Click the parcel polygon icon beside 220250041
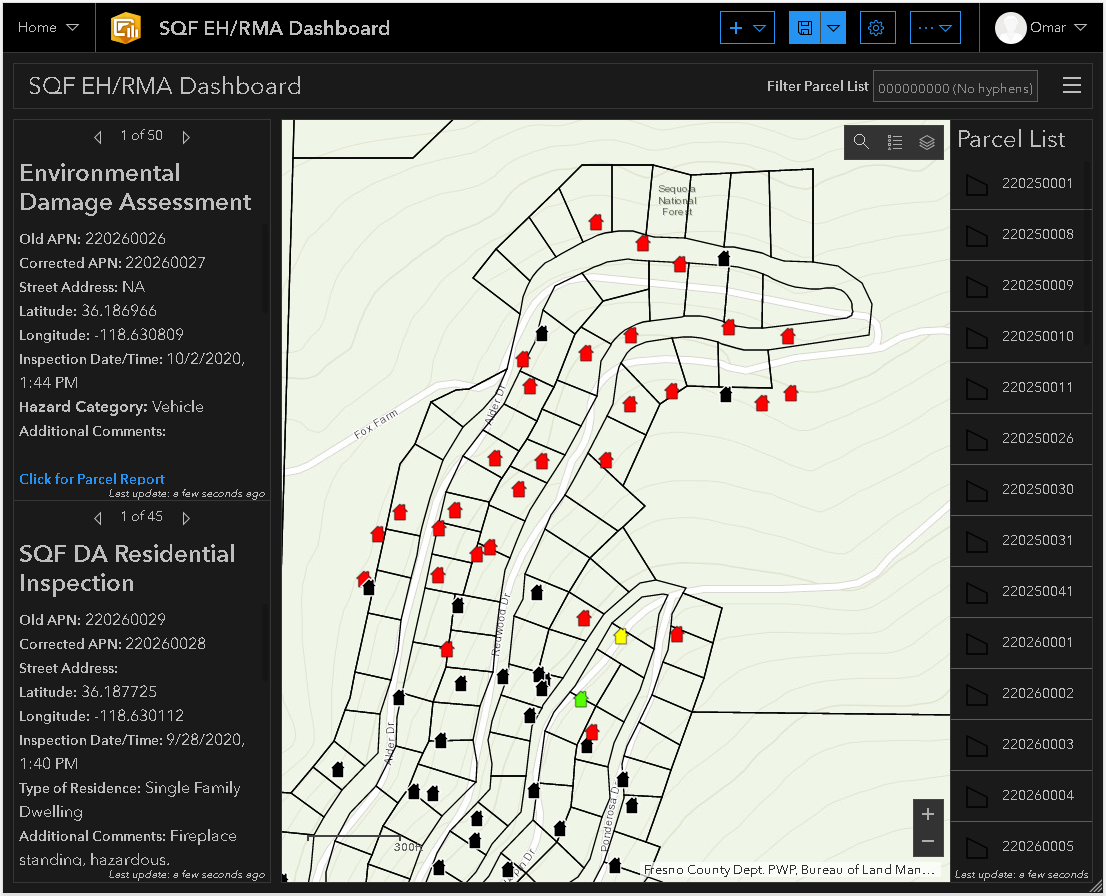The width and height of the screenshot is (1106, 896). pyautogui.click(x=977, y=593)
